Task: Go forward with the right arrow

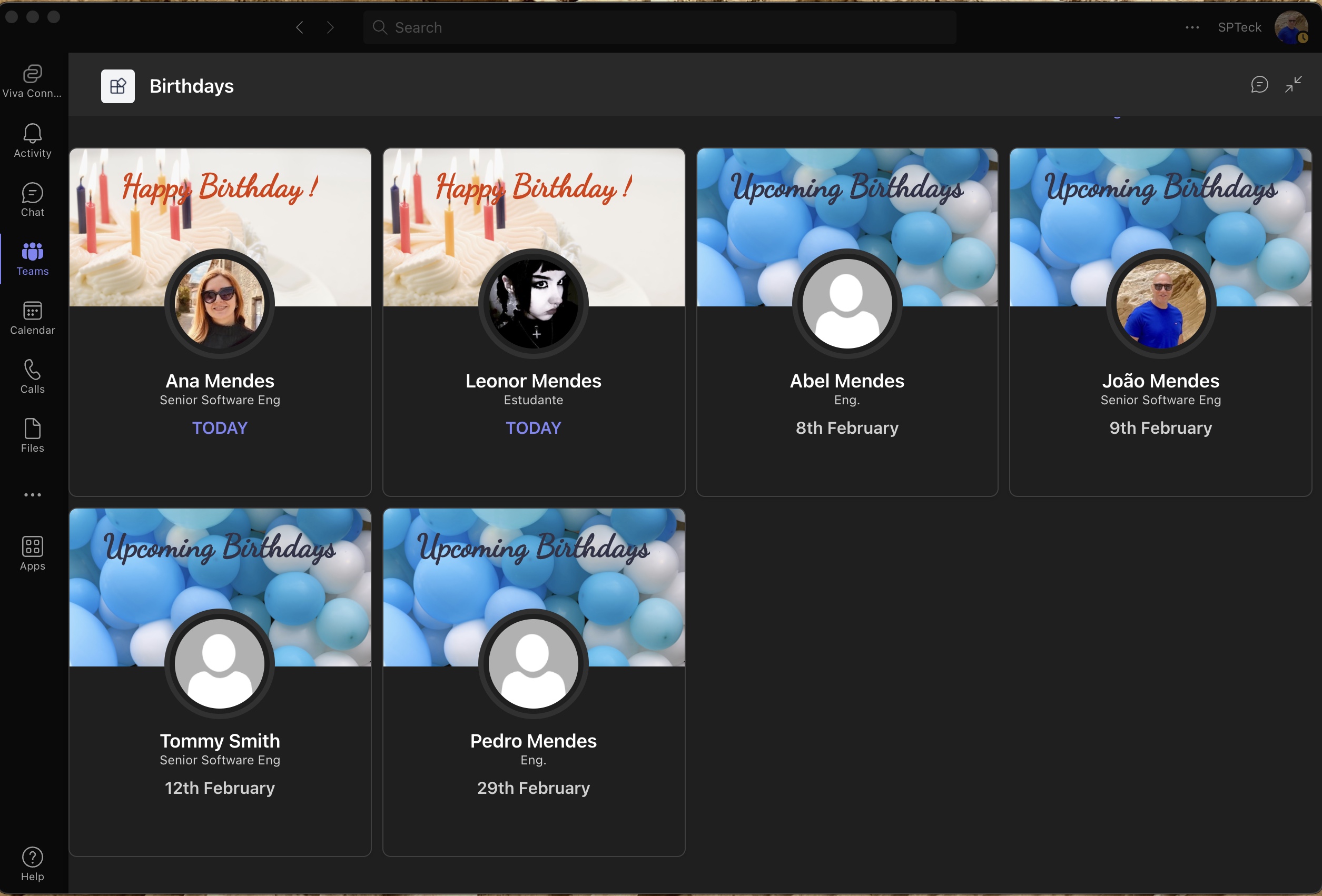Action: tap(331, 27)
